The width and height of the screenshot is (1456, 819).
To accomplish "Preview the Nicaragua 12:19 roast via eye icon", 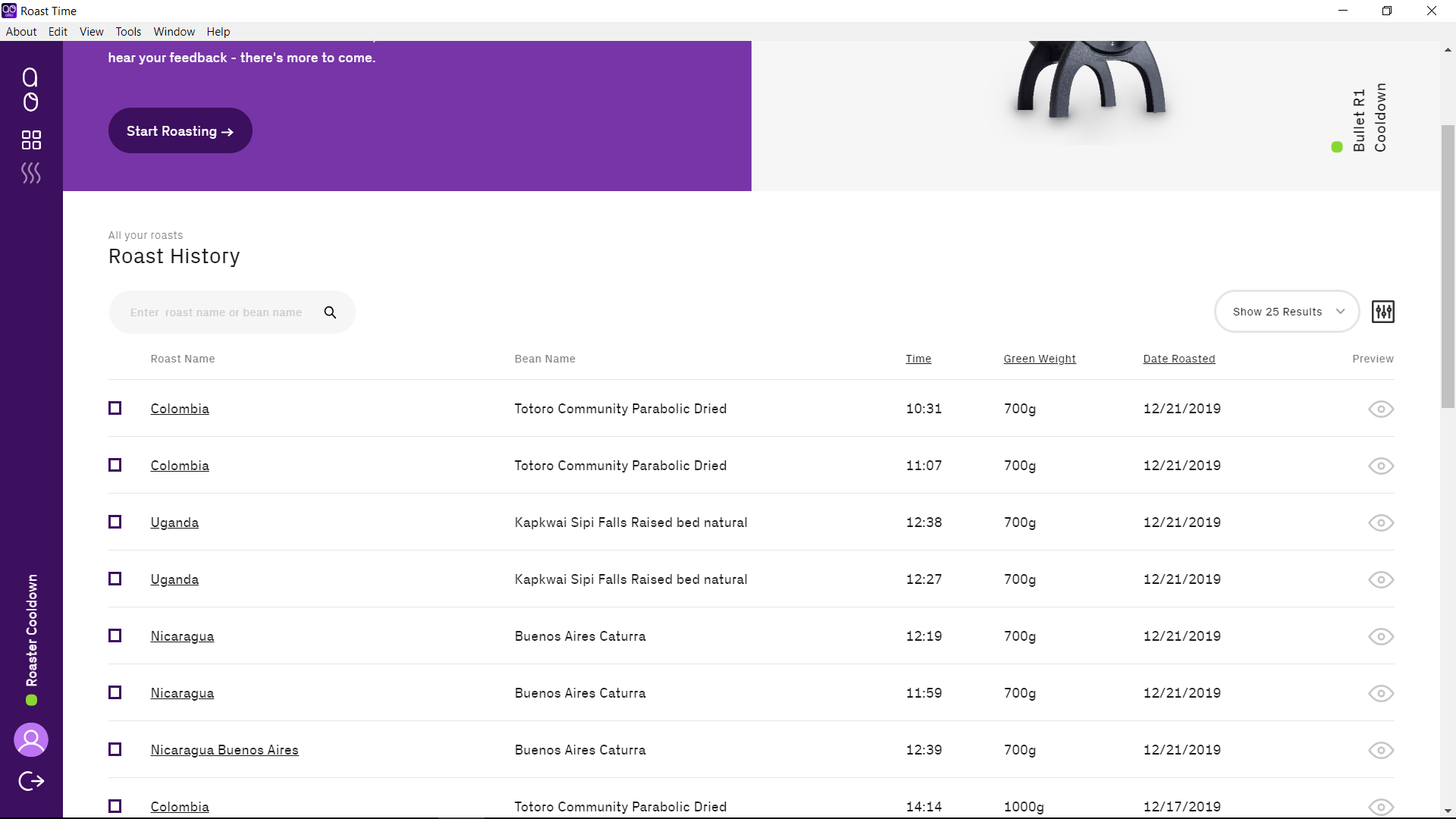I will [1381, 636].
